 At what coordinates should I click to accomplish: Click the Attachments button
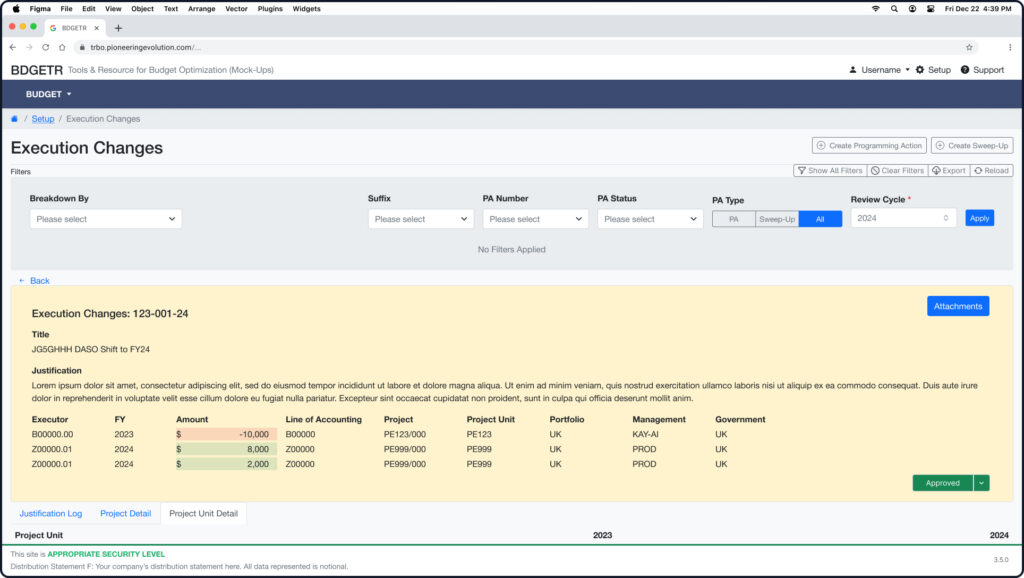(x=957, y=306)
